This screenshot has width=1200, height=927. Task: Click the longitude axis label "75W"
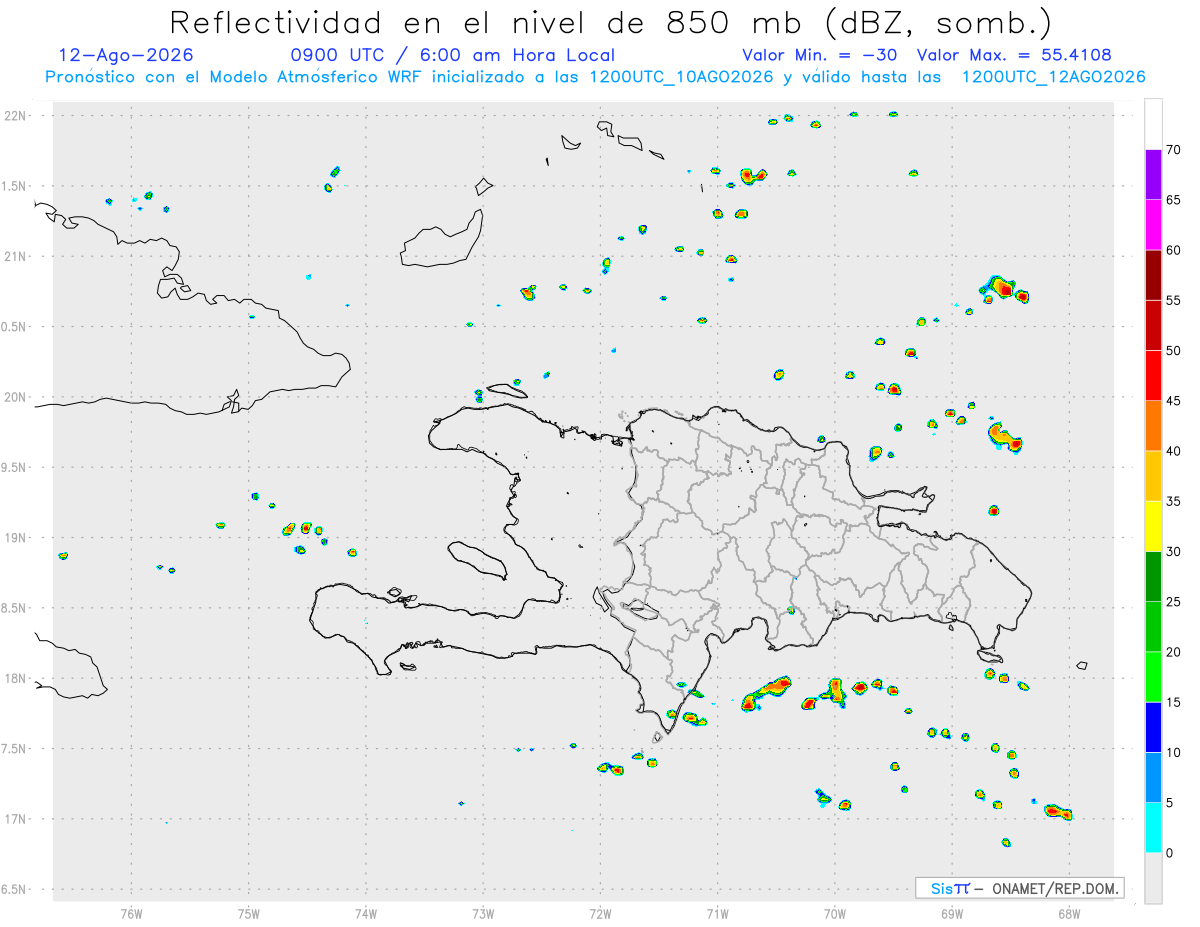[249, 913]
